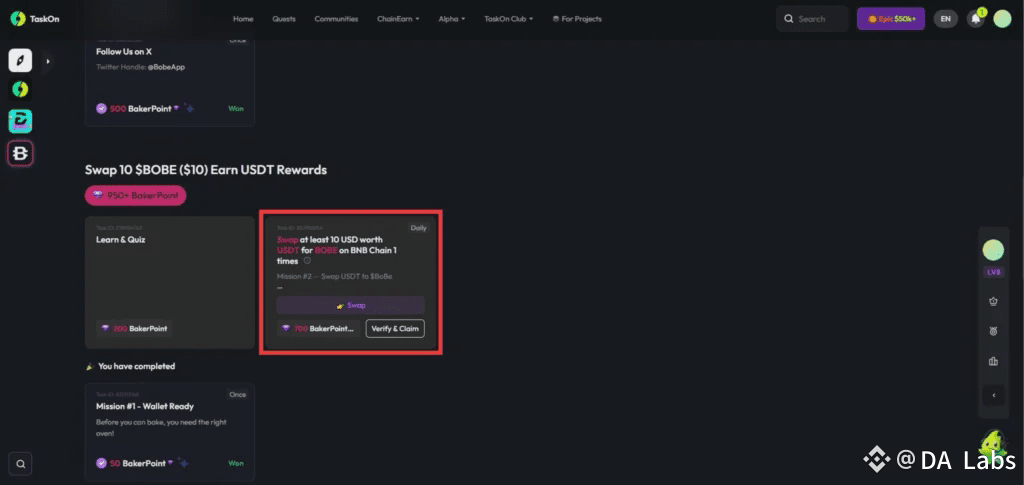Click the Swap link in the task title
The width and height of the screenshot is (1024, 485).
point(287,240)
